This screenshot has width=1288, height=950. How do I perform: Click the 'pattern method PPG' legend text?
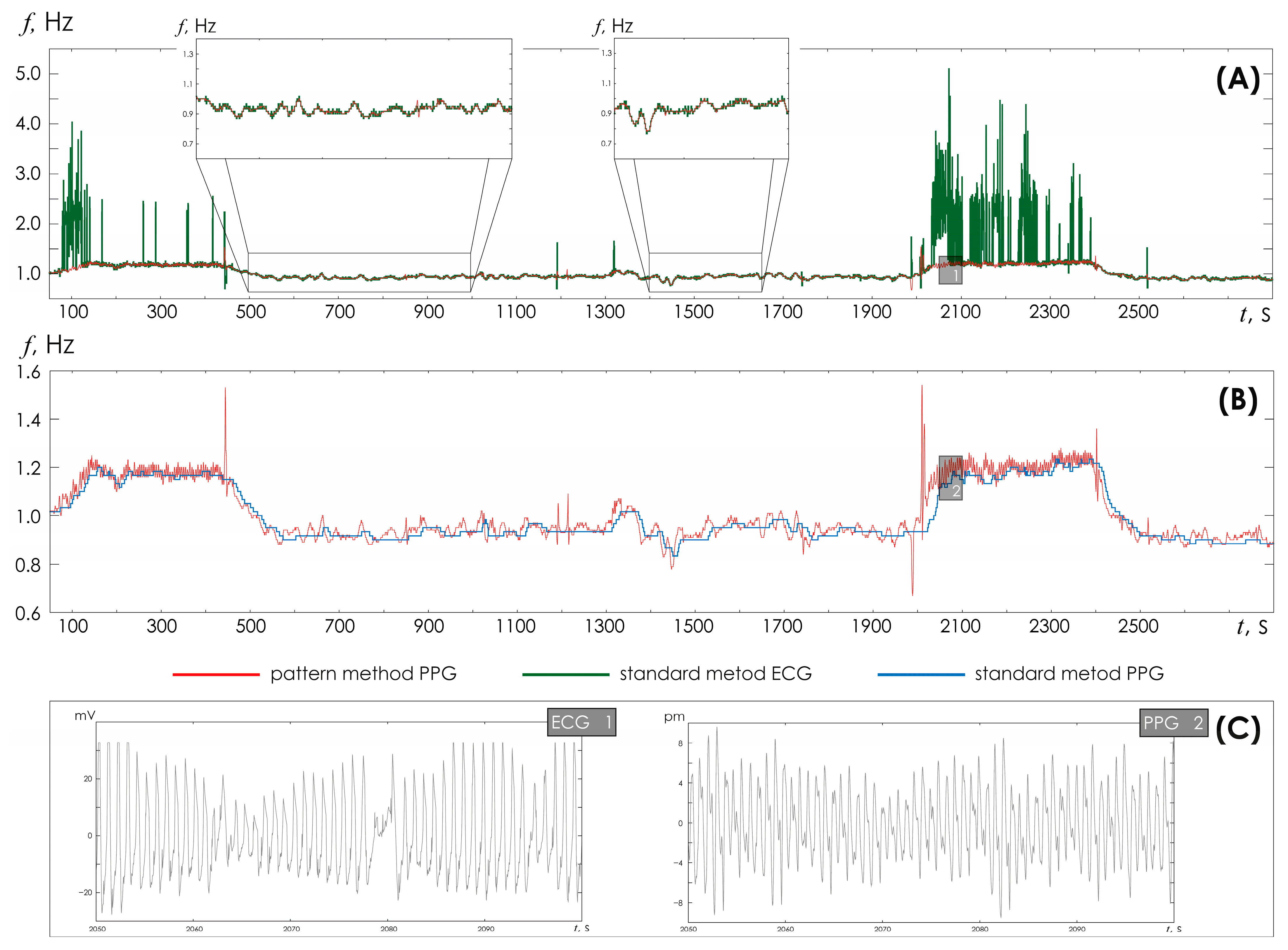click(x=363, y=673)
